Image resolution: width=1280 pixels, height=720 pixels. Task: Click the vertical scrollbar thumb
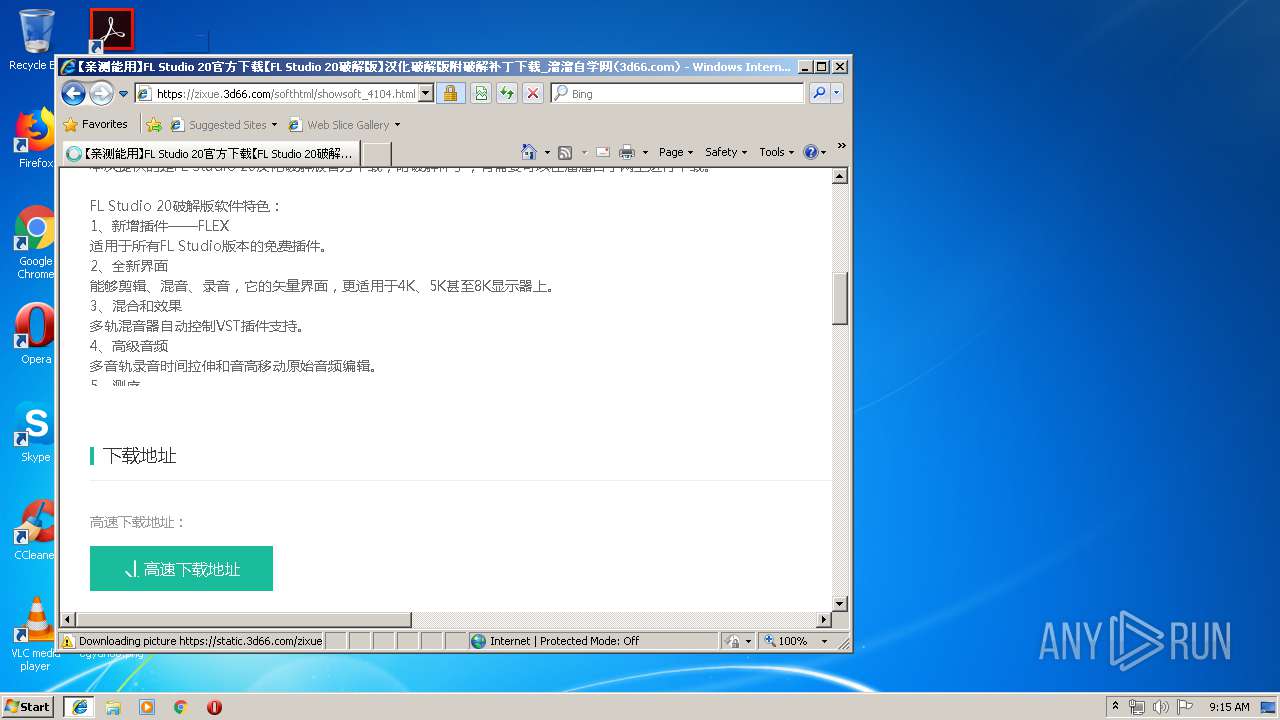coord(840,298)
